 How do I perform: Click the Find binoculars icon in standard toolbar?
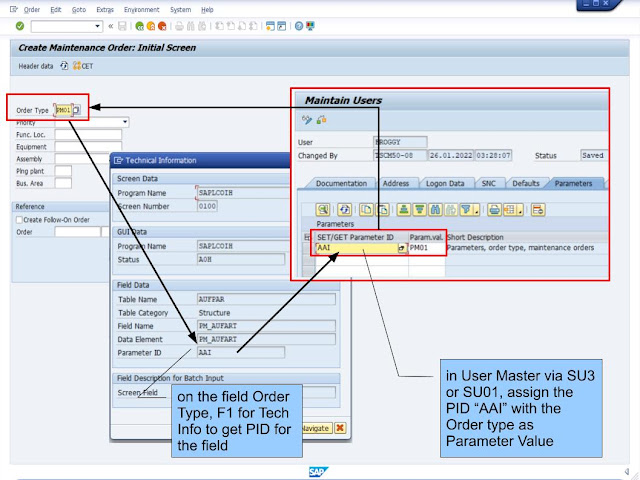tap(191, 26)
